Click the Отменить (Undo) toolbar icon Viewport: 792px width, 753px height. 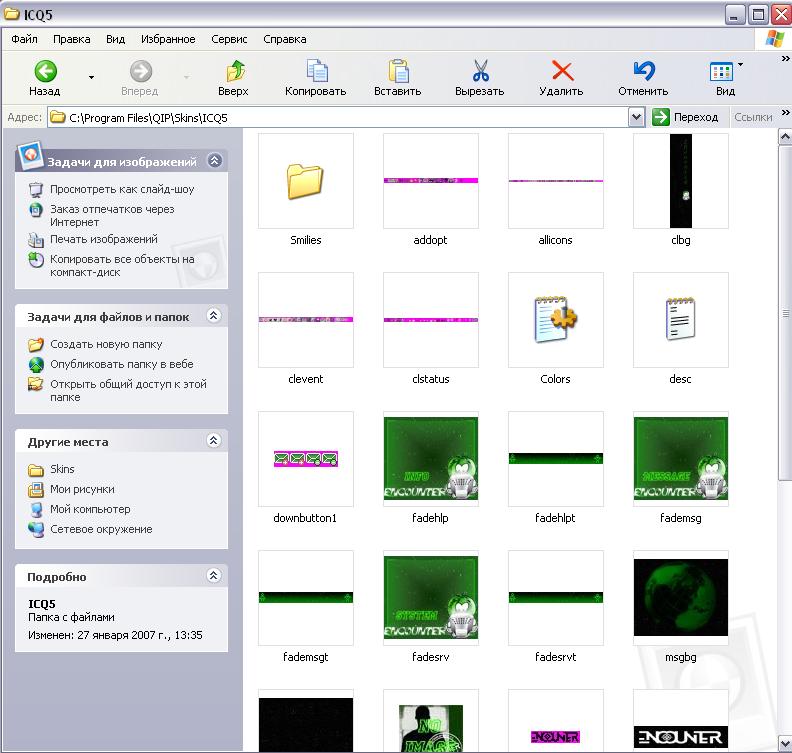click(x=643, y=71)
